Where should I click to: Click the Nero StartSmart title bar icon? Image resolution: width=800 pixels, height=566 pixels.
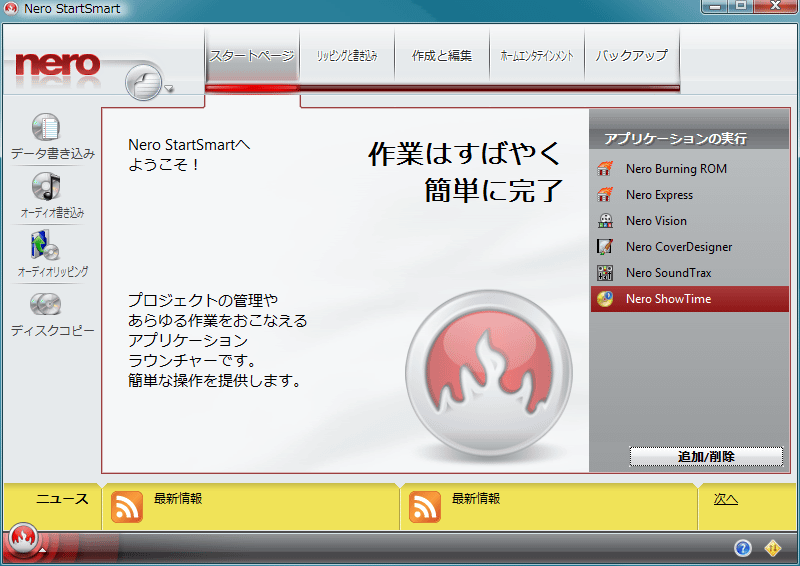tap(11, 8)
